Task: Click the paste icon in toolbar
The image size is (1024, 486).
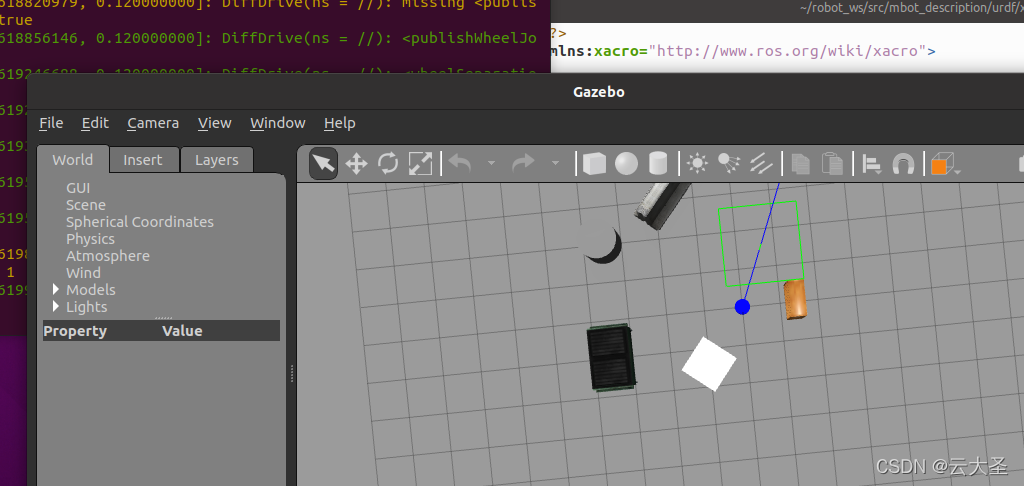Action: 832,163
